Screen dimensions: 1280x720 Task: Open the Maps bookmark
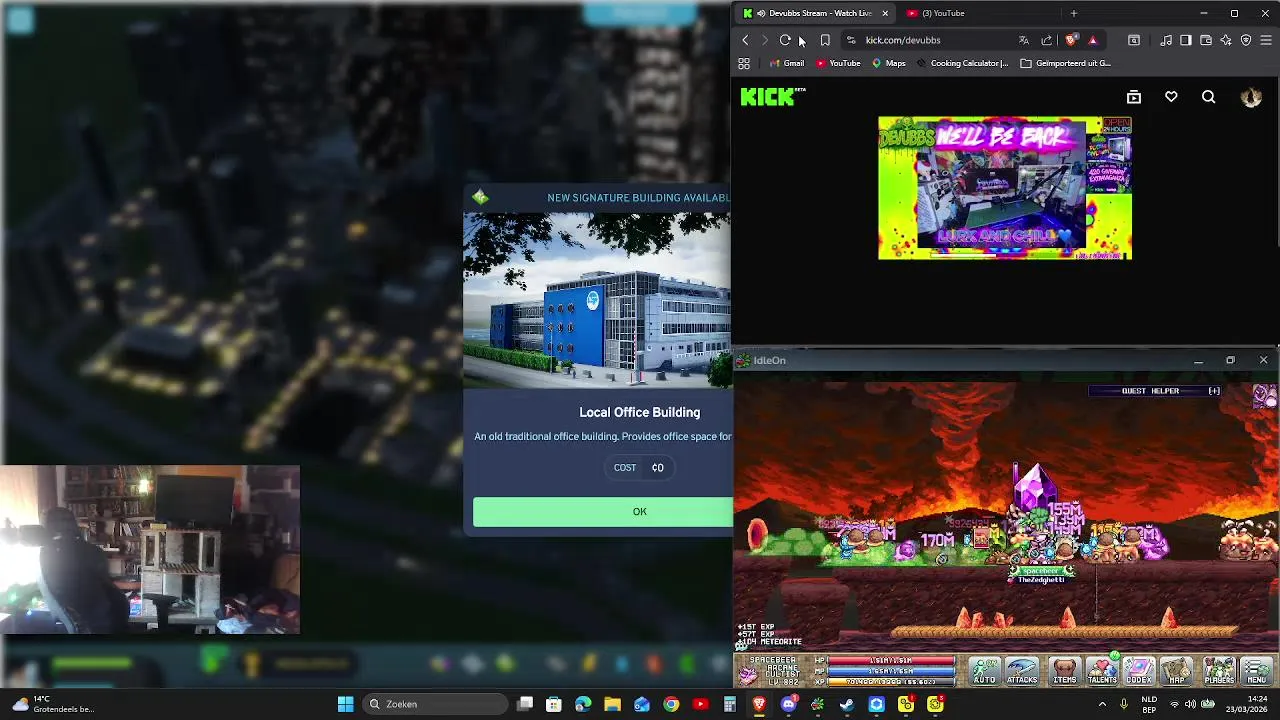pos(888,63)
